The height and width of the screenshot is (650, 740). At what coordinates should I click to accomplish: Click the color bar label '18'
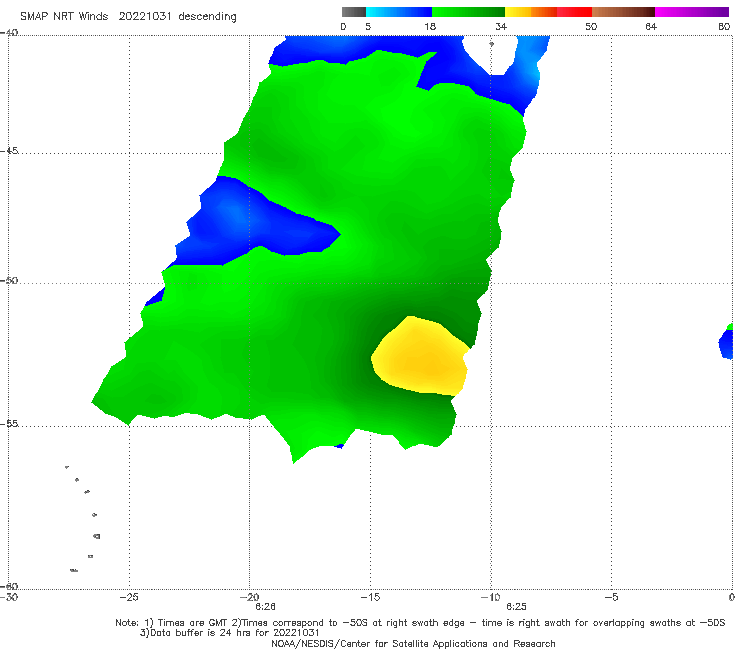(429, 27)
